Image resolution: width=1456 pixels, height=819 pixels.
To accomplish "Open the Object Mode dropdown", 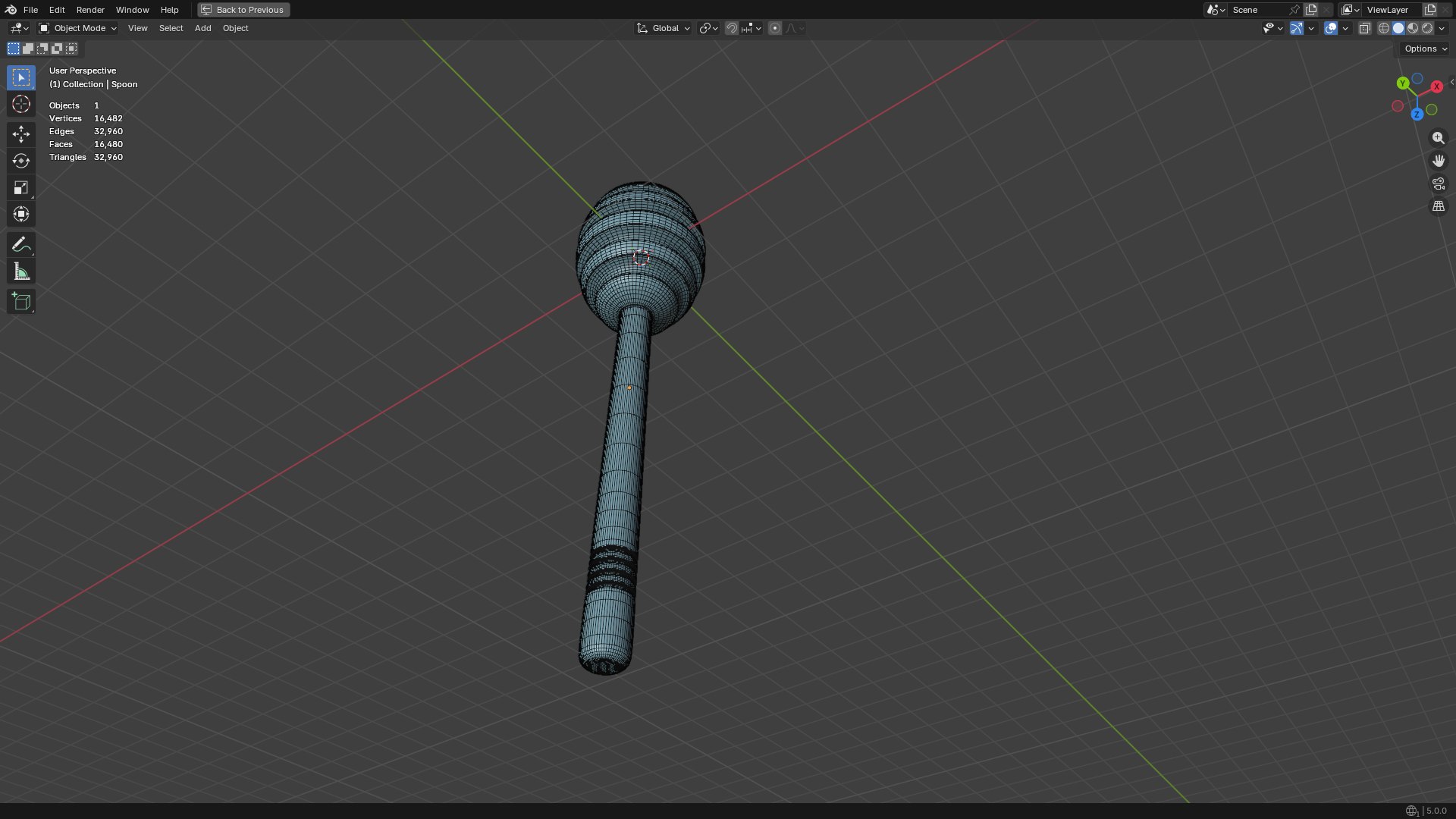I will (x=78, y=28).
